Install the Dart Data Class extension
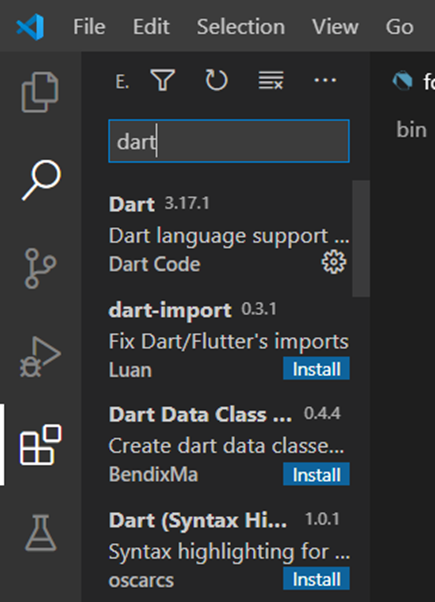The height and width of the screenshot is (602, 435). point(316,474)
